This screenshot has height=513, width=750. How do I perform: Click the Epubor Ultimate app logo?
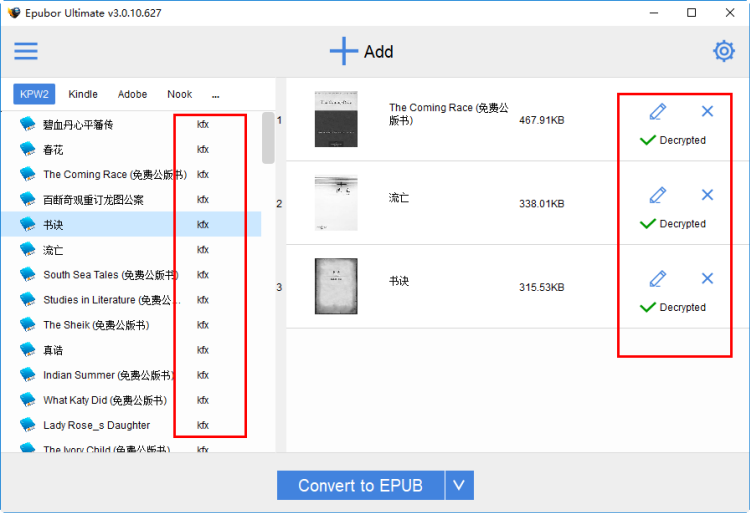14,13
